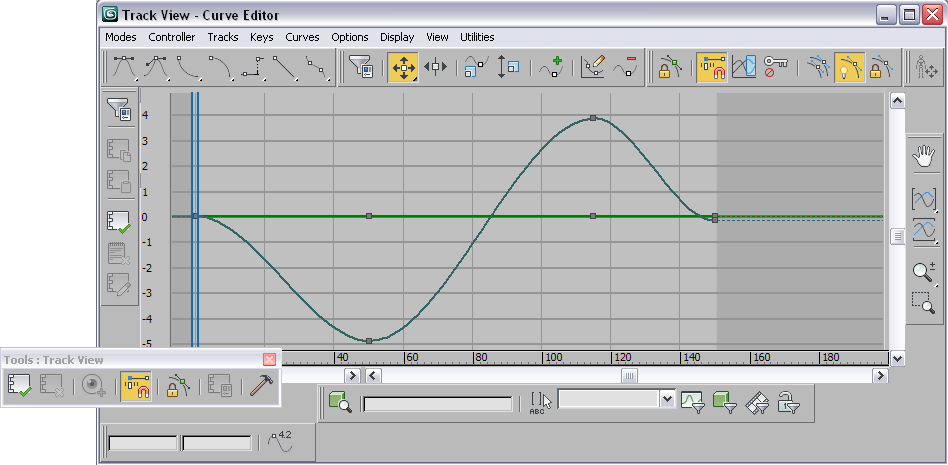Viewport: 948px width, 465px height.
Task: Select the Zoom Region tool
Action: [x=924, y=302]
